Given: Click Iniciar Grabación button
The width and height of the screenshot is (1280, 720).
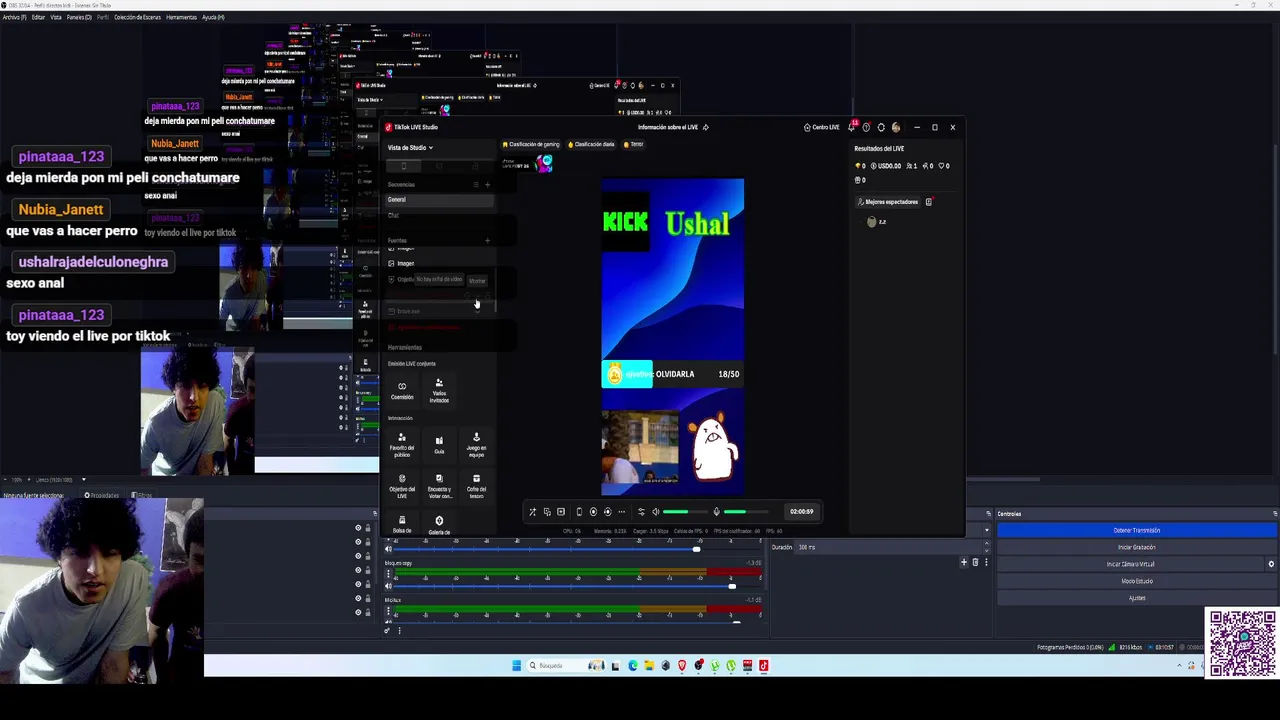Looking at the screenshot, I should 1137,547.
